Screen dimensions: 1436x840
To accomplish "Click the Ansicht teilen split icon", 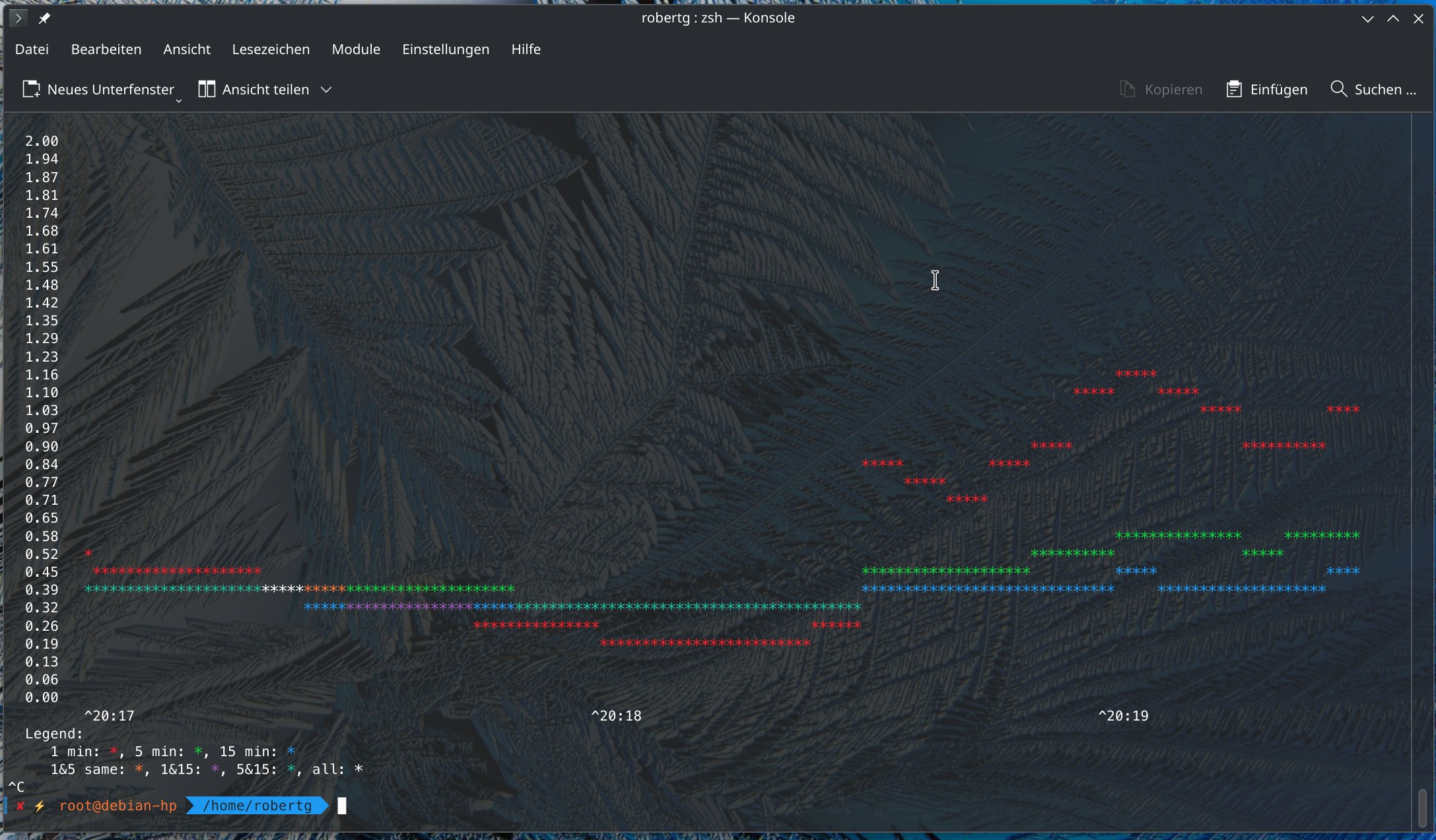I will point(207,89).
